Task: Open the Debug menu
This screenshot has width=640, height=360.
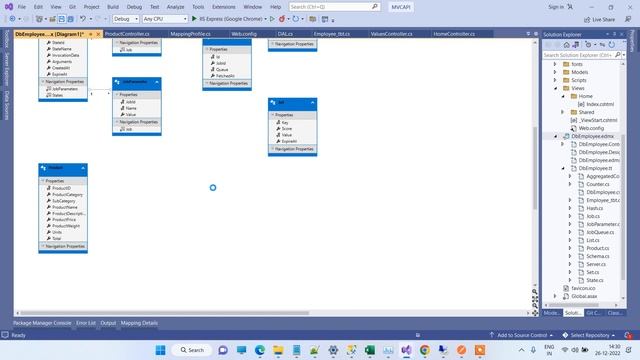Action: coord(134,7)
